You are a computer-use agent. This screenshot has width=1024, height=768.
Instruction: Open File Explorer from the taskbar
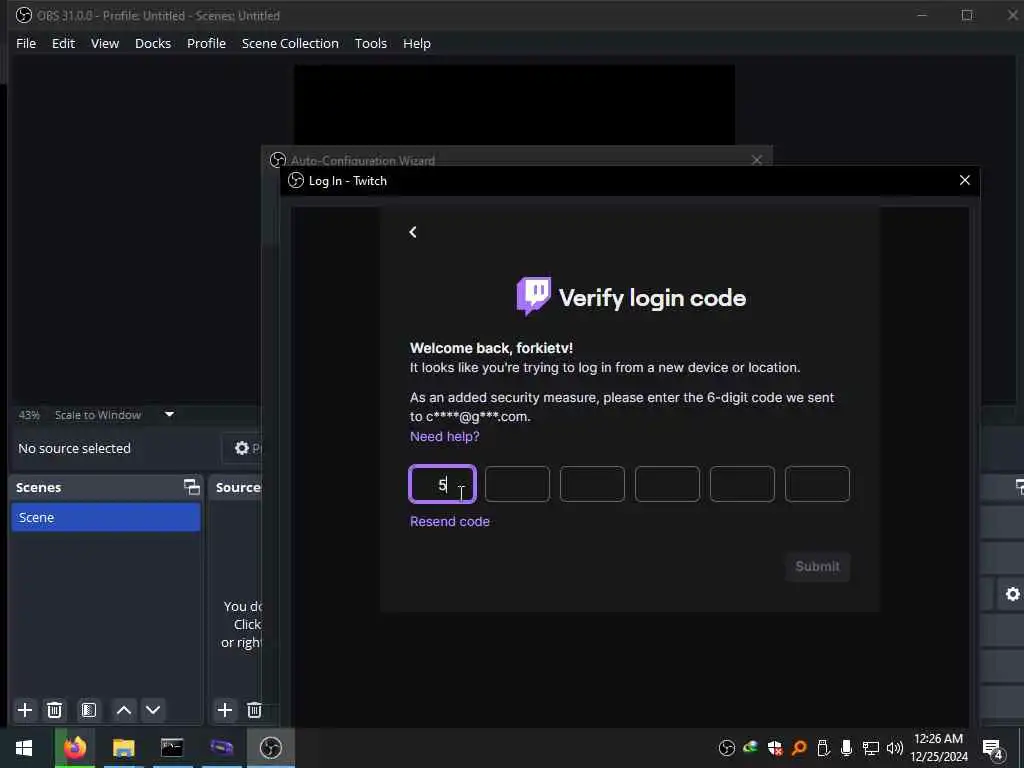point(123,747)
